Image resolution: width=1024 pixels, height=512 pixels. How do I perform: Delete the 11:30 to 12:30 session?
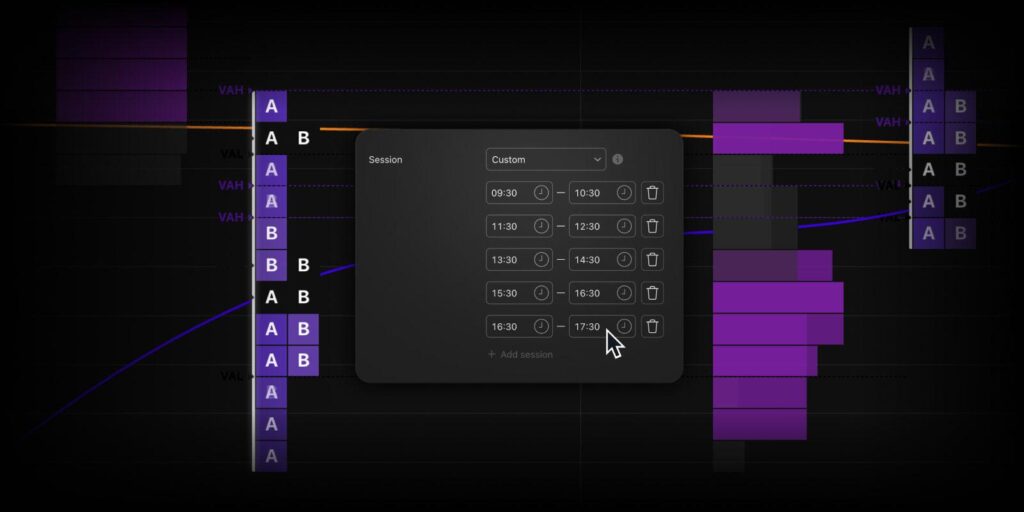[652, 226]
